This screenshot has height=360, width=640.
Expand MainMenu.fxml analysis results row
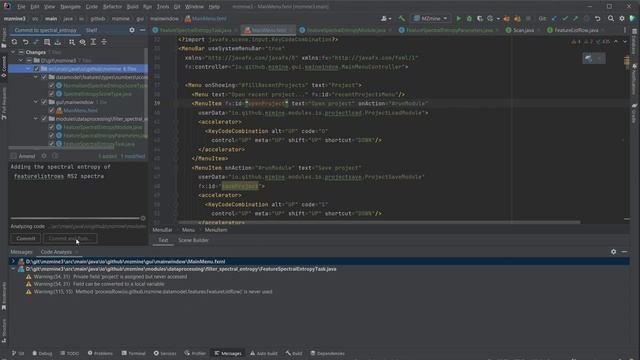13,261
